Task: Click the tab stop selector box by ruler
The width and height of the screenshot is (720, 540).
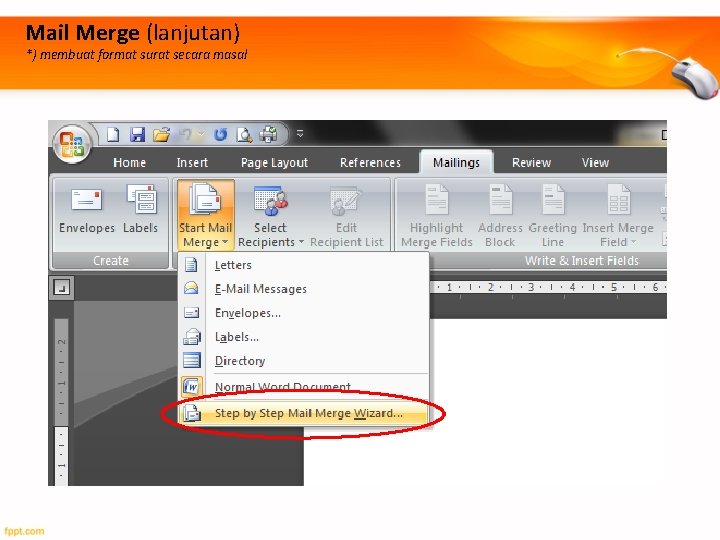Action: coord(61,288)
